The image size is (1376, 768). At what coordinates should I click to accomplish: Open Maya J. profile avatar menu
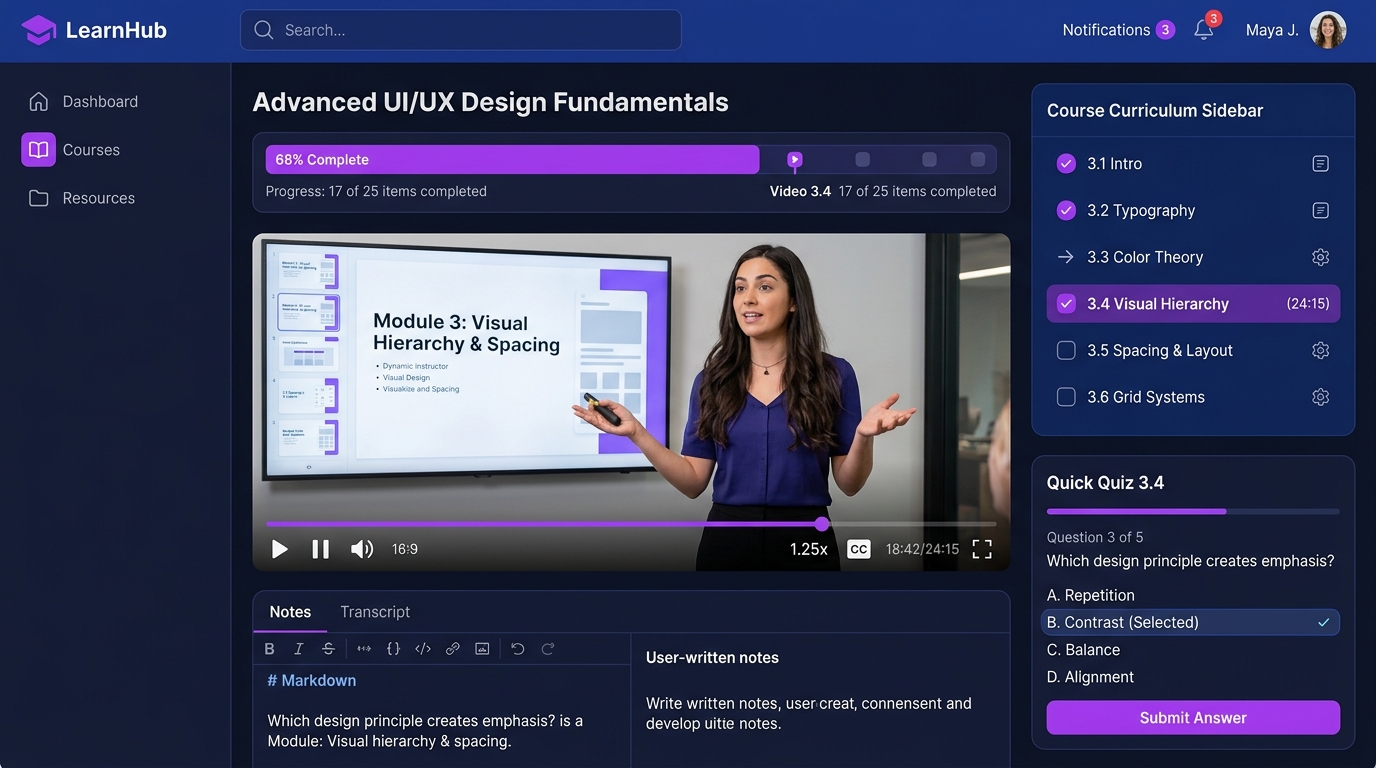1328,30
